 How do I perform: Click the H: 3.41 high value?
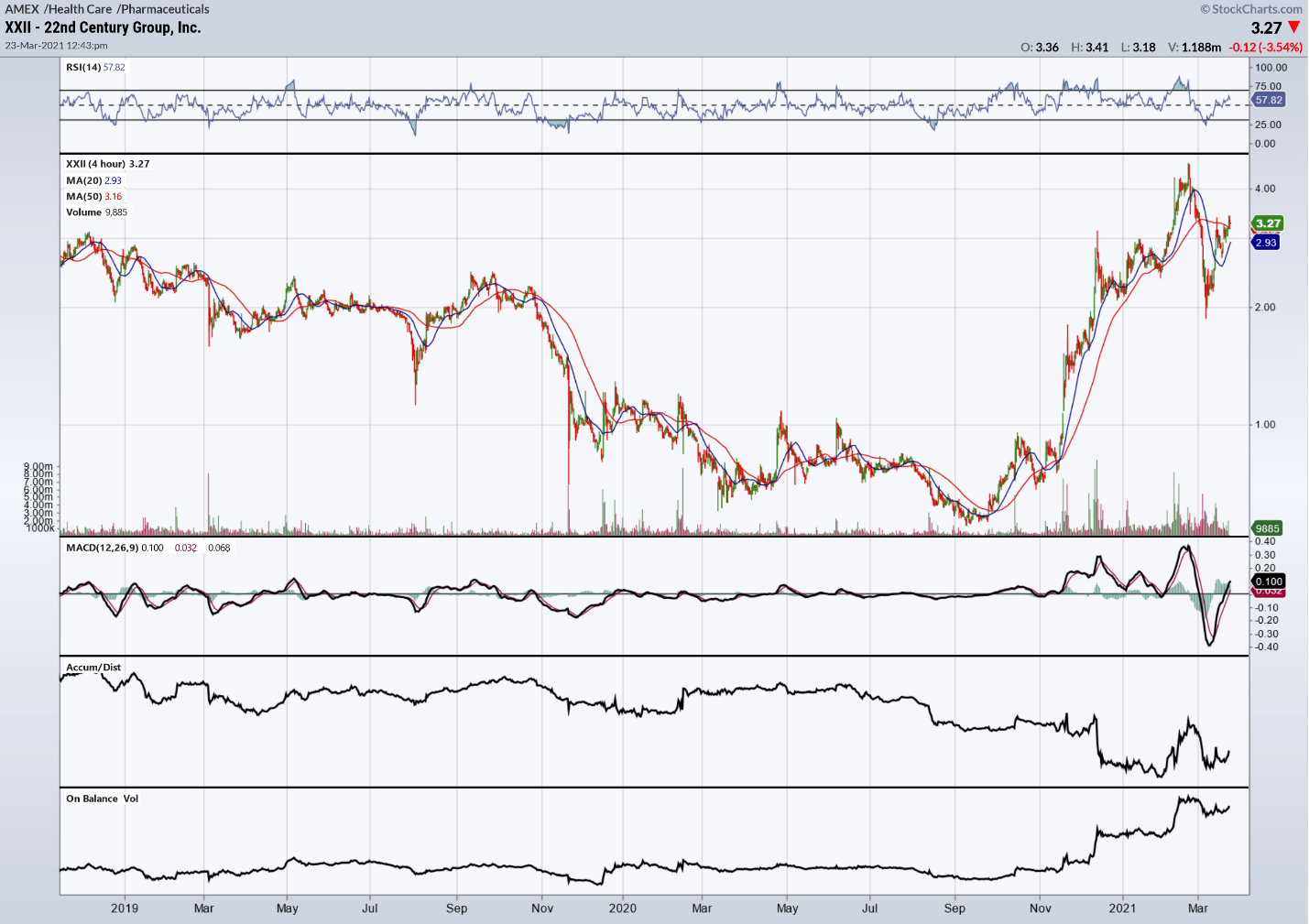tap(1090, 48)
